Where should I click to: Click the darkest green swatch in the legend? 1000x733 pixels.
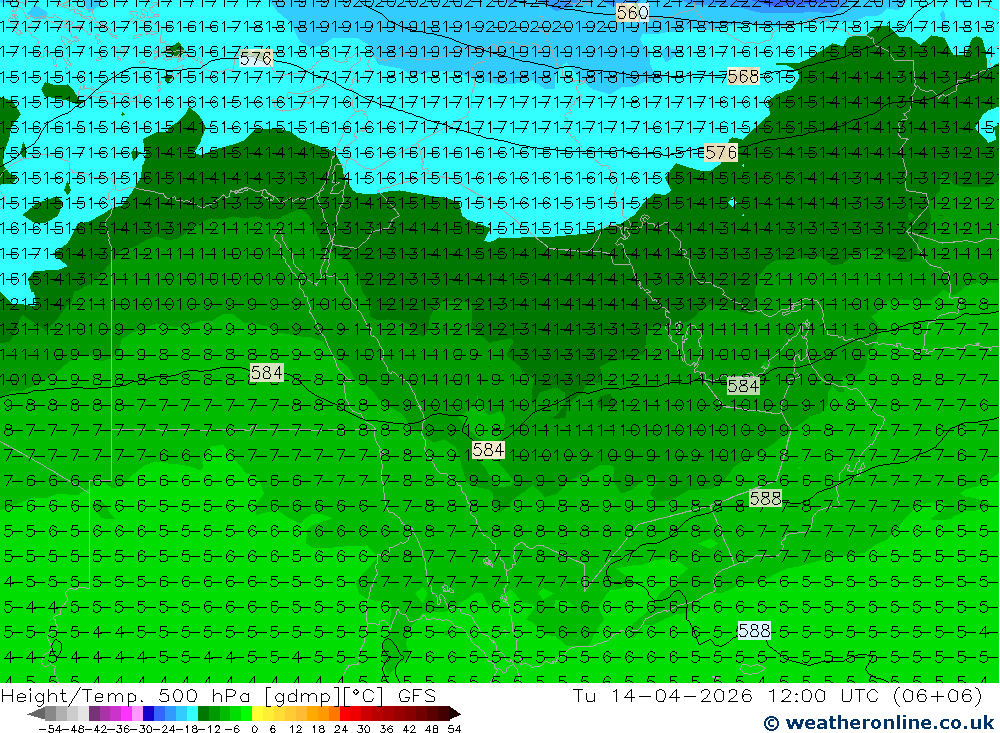coord(203,714)
